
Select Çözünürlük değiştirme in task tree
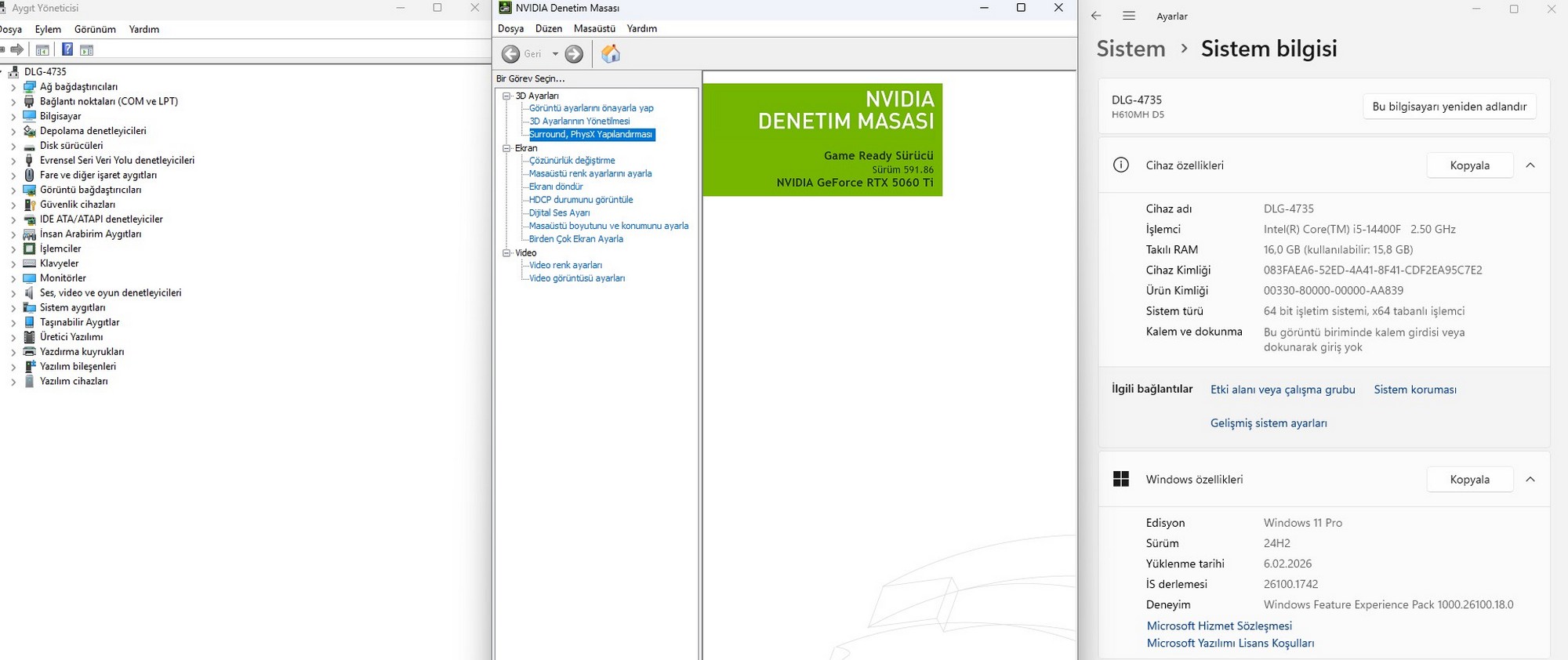point(572,161)
